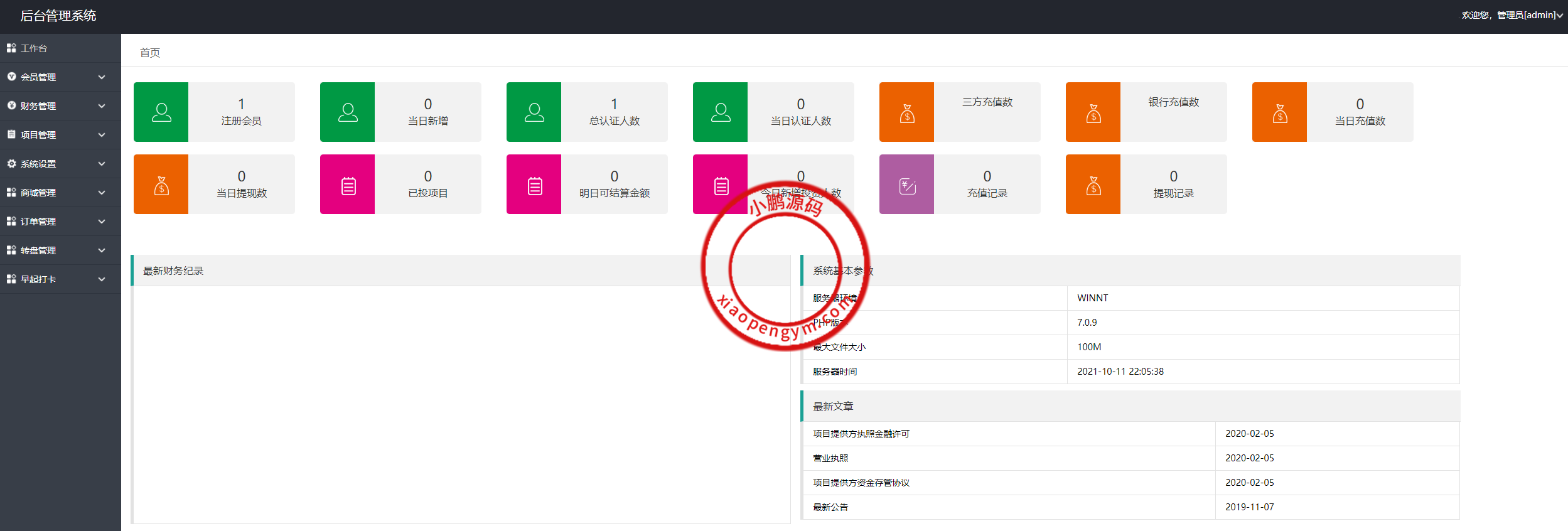Viewport: 1568px width, 531px height.
Task: Open the 项目提供方执照金融许可 article
Action: (861, 434)
